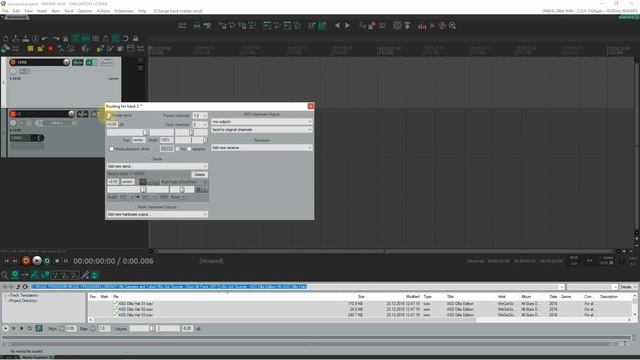Click the send pan slider for VERB send
640x360 pixels.
(x=182, y=189)
